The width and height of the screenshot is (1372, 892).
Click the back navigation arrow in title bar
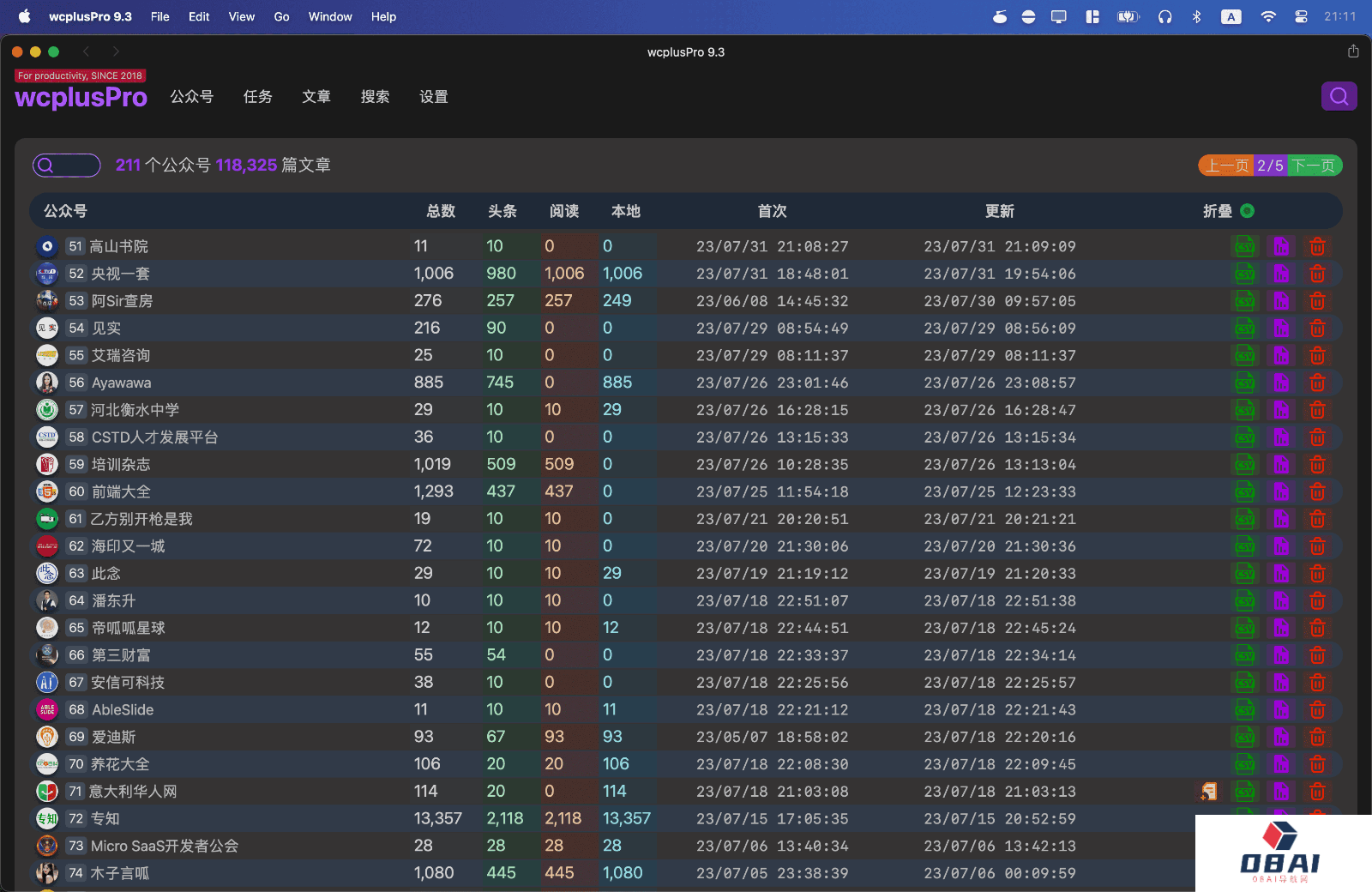click(x=86, y=51)
